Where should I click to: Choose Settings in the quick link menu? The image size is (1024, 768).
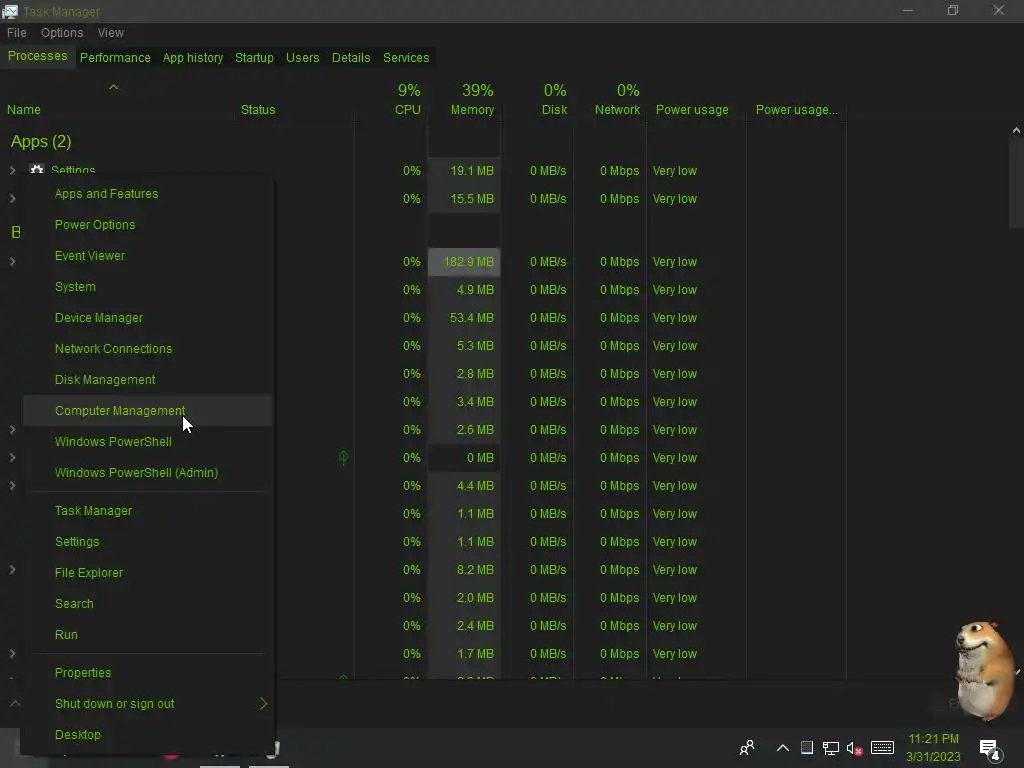pos(77,542)
